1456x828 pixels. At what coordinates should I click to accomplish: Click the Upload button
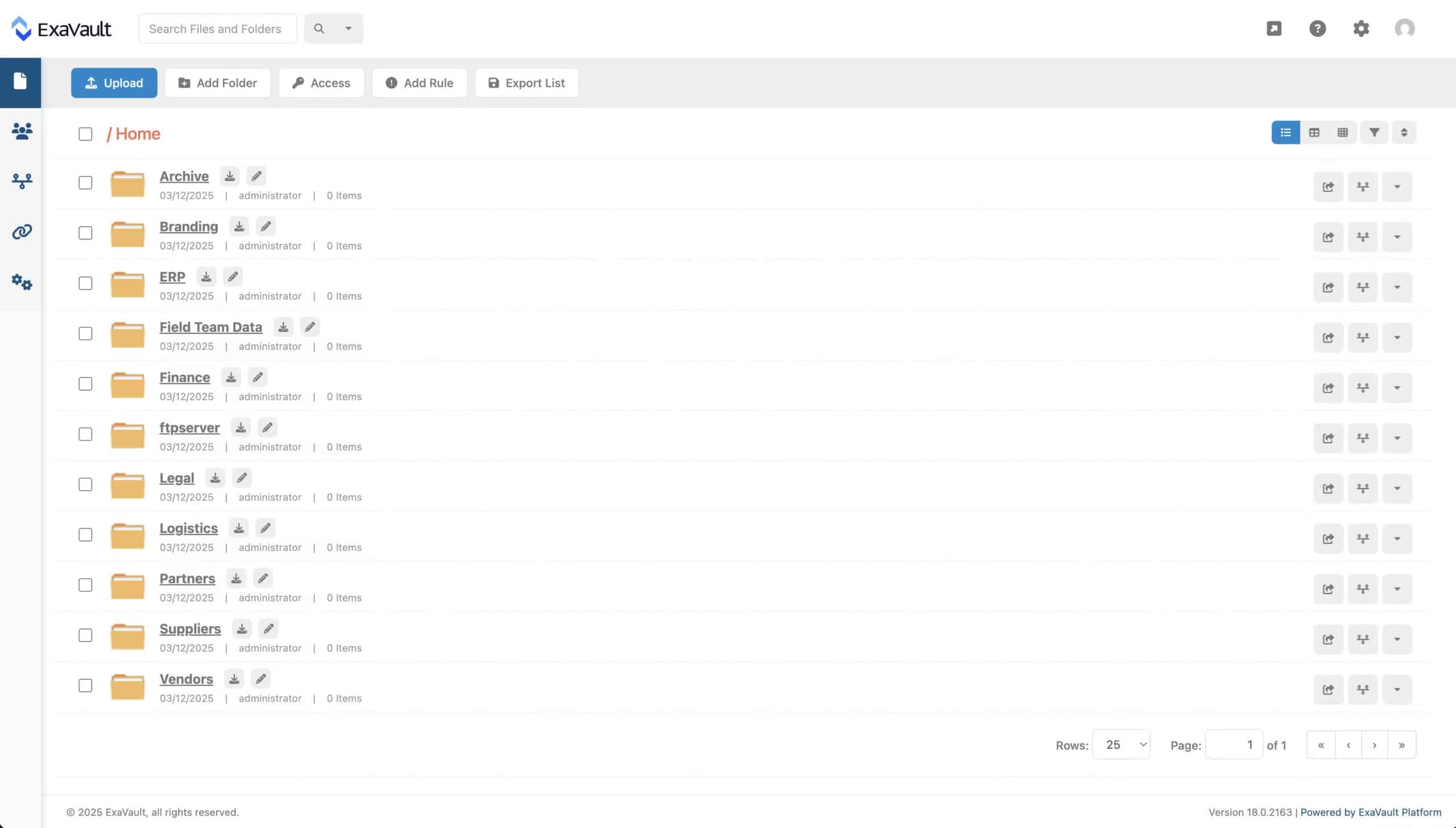114,83
